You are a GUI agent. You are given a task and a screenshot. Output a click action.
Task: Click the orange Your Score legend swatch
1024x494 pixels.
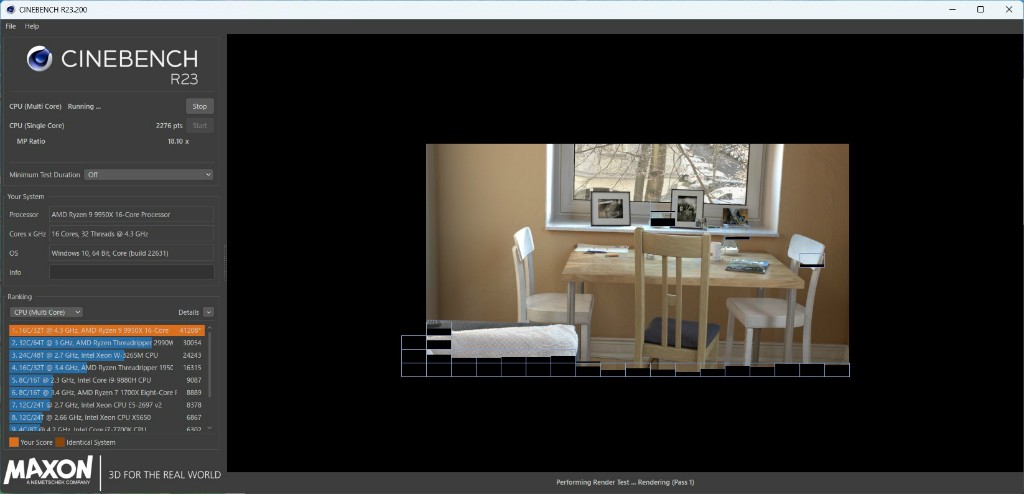point(13,442)
